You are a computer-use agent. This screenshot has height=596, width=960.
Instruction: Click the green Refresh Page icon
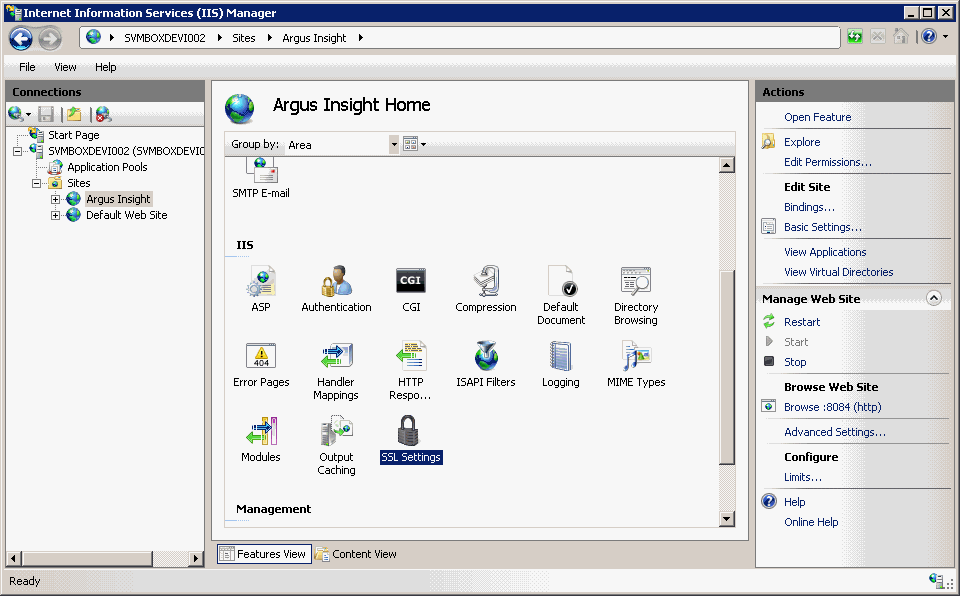tap(855, 37)
